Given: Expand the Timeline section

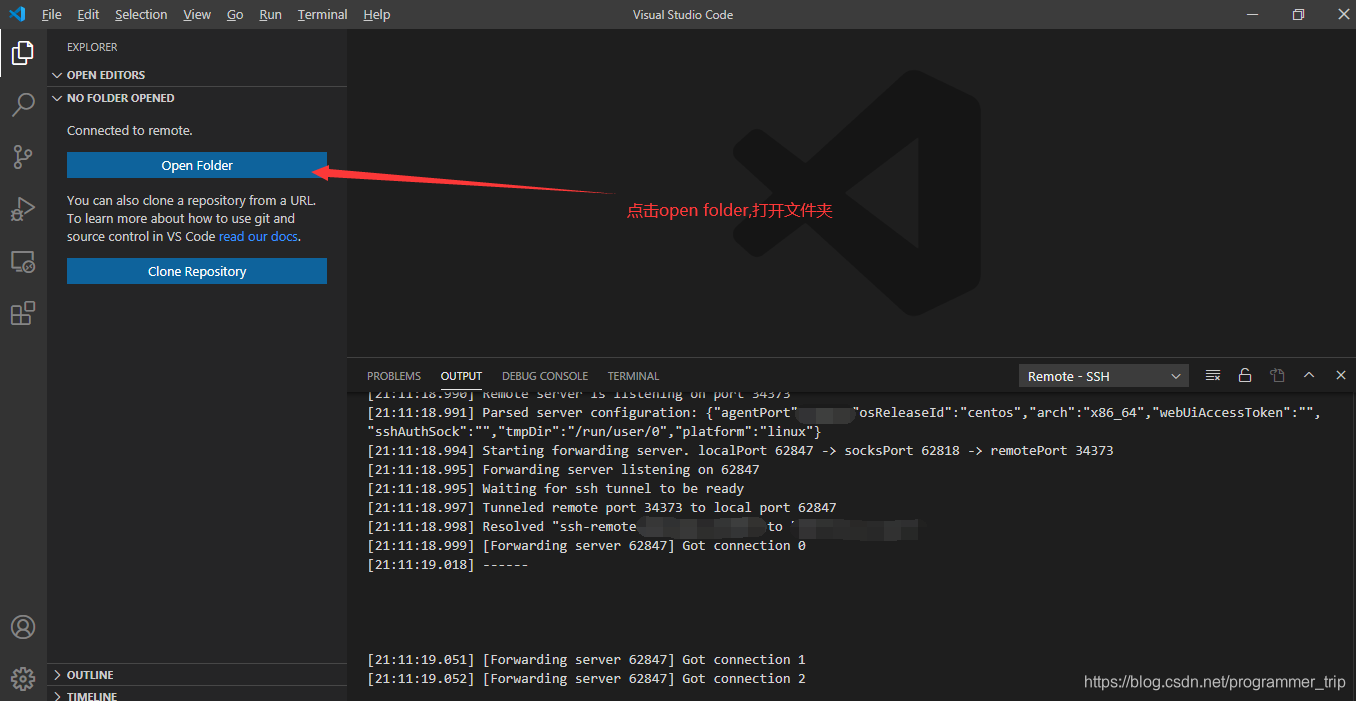Looking at the screenshot, I should tap(198, 695).
